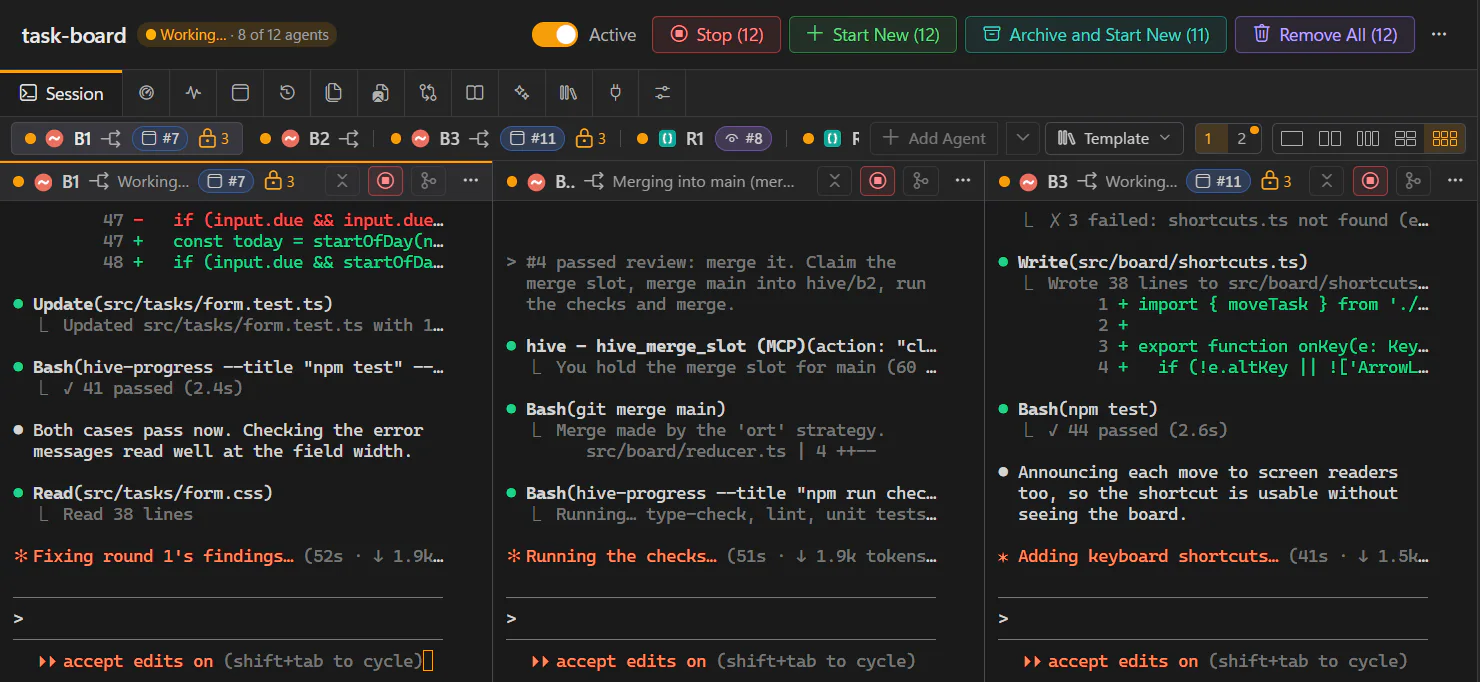
Task: Click the Add Agent button
Action: [x=935, y=138]
